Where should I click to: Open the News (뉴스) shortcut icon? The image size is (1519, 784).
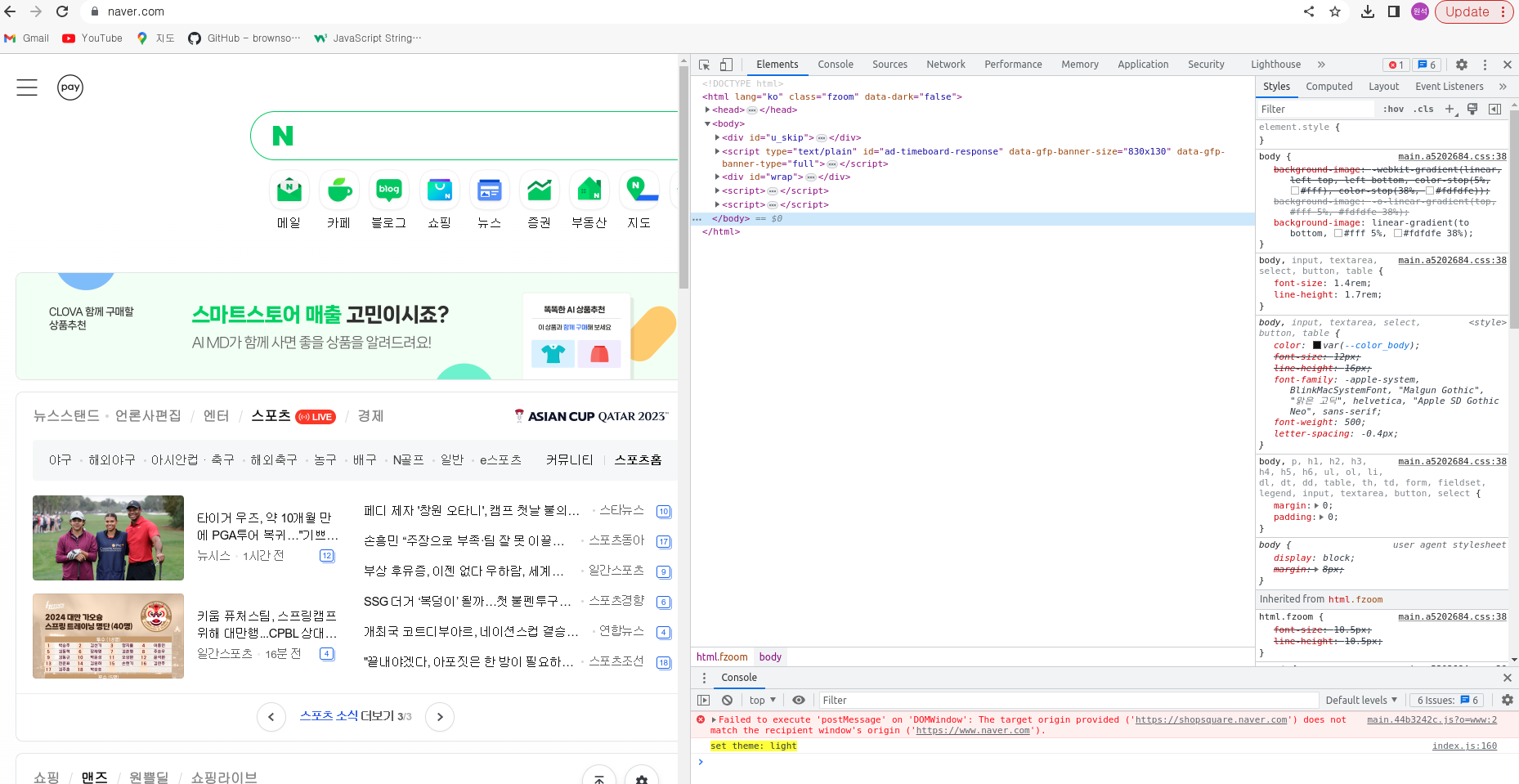(490, 190)
